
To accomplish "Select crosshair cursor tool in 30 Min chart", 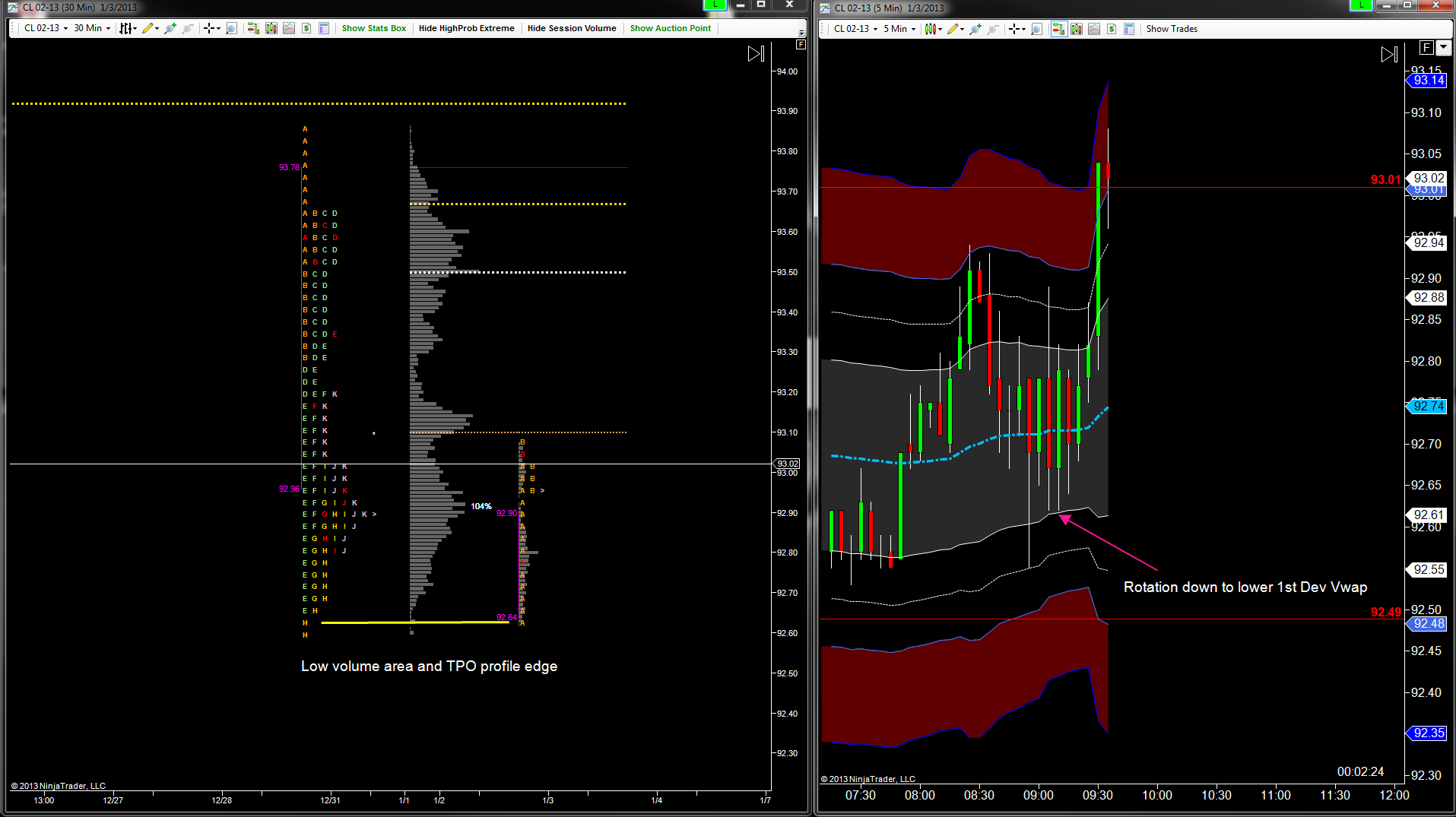I will pyautogui.click(x=208, y=28).
